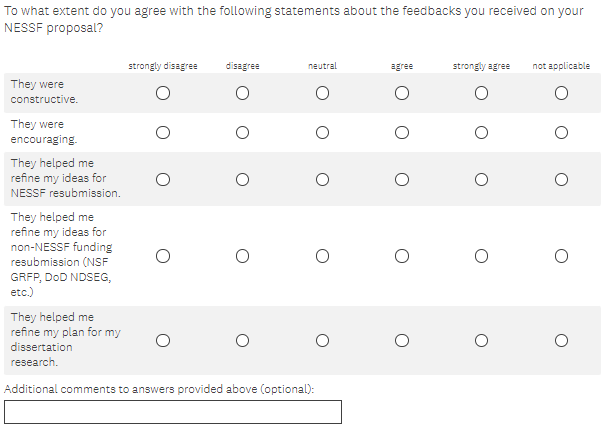Choose 'disagree' for 'They were encouraging'
605x431 pixels.
click(x=242, y=132)
